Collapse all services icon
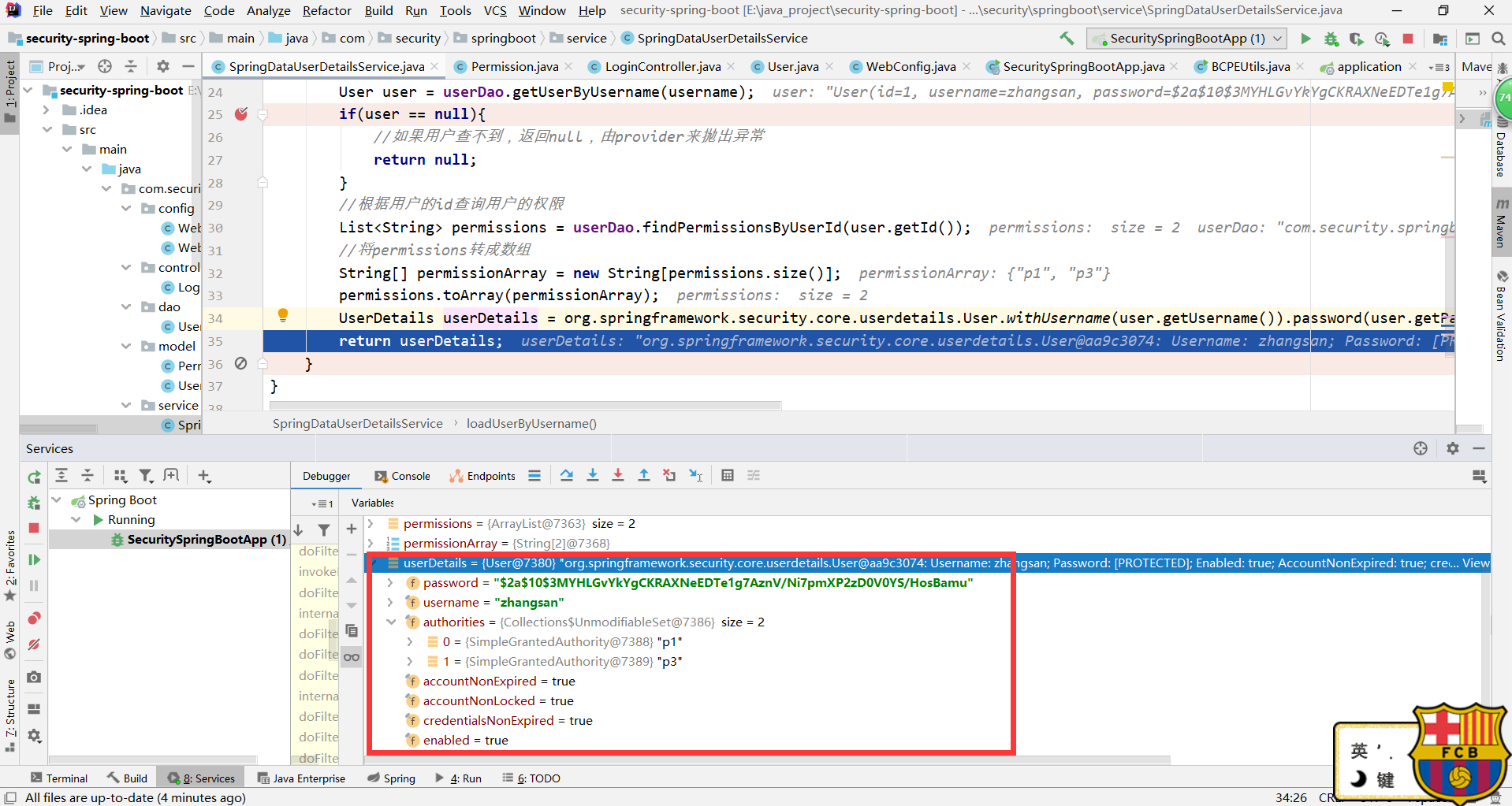The image size is (1512, 806). (x=88, y=475)
